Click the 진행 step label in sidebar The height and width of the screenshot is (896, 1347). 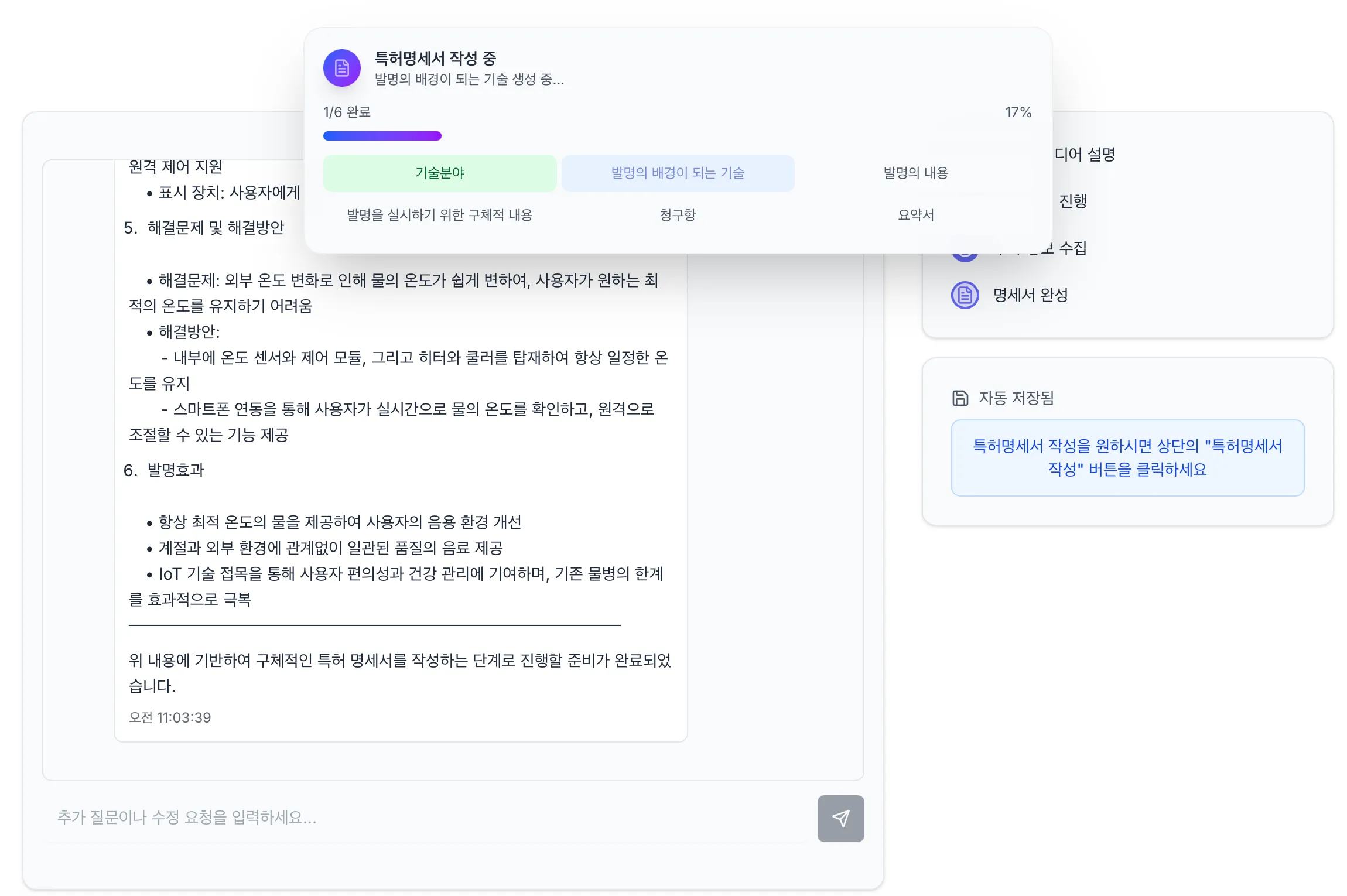click(1072, 201)
